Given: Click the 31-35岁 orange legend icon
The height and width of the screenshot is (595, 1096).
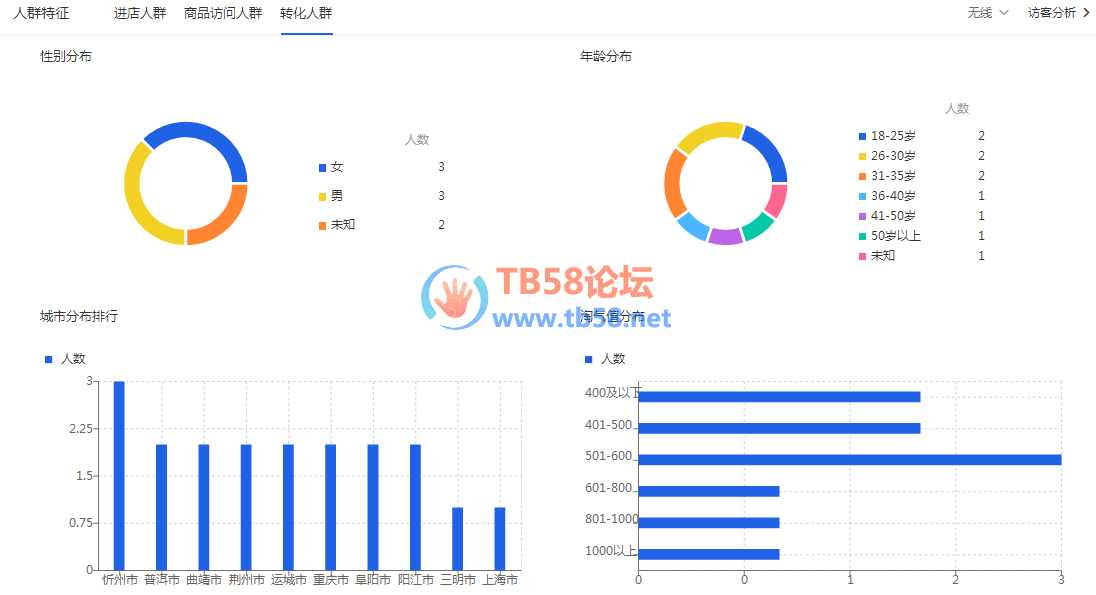Looking at the screenshot, I should [x=863, y=176].
